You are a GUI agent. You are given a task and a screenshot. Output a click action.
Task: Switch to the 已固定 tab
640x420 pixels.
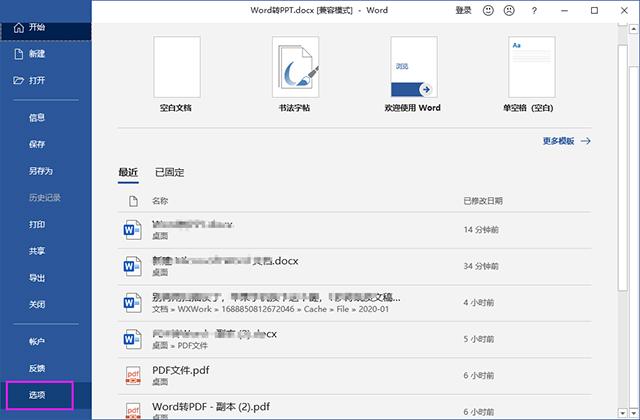(169, 173)
